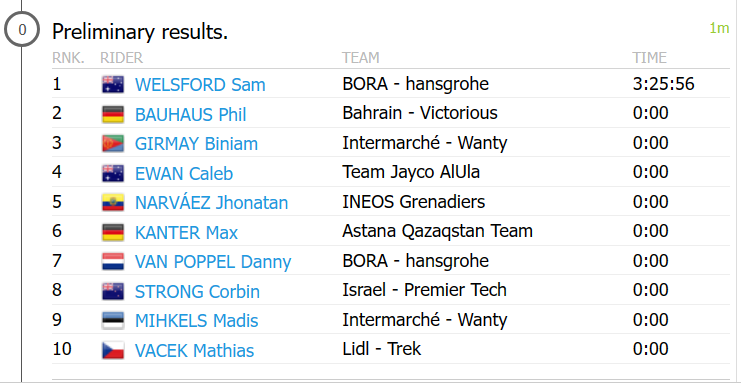The height and width of the screenshot is (385, 741).
Task: Visit NARVÁEZ Jhonatan profile link
Action: [x=211, y=203]
